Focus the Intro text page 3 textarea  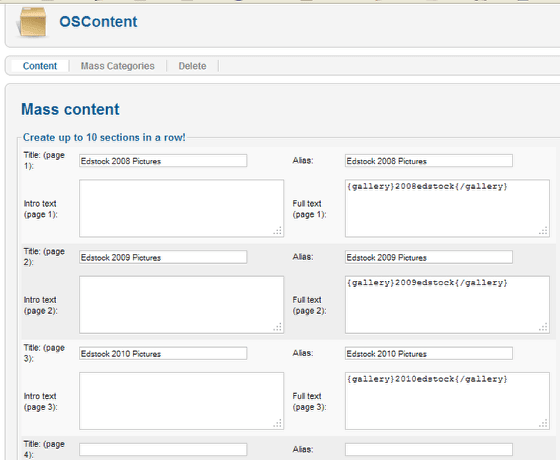[x=181, y=401]
